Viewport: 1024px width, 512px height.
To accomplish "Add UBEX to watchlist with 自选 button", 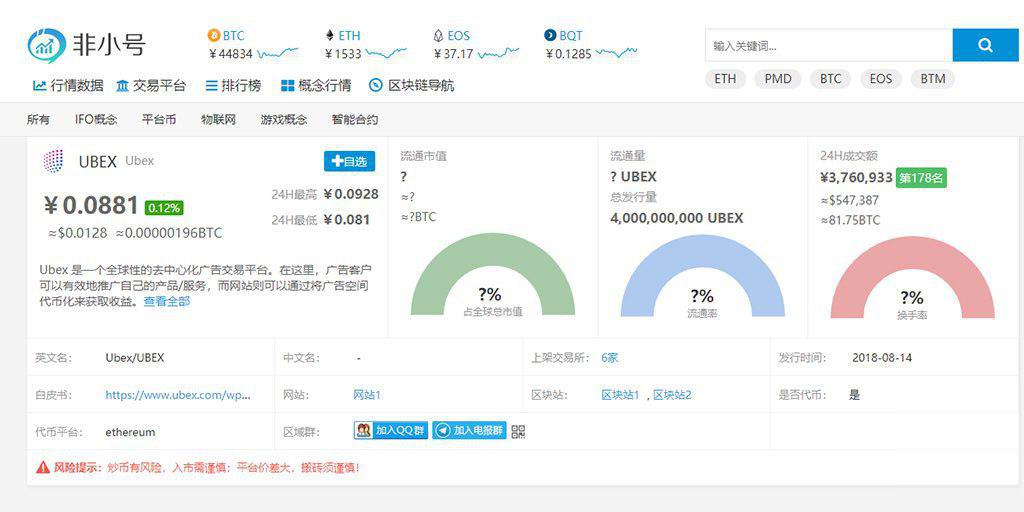I will (349, 161).
